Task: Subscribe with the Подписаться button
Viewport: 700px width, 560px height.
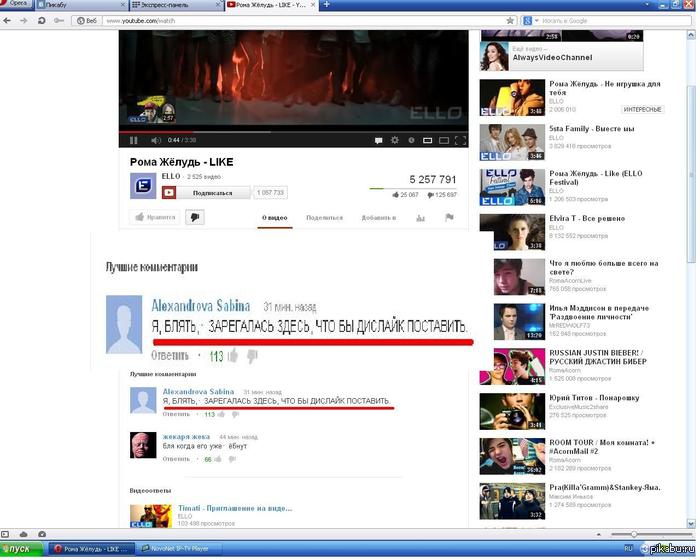Action: coord(206,193)
